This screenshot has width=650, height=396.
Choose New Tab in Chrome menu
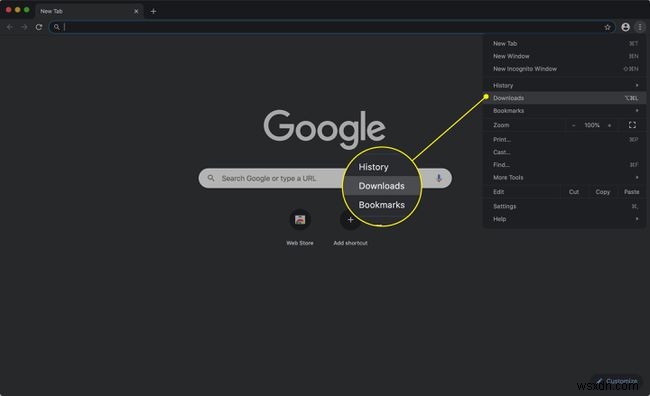coord(565,44)
